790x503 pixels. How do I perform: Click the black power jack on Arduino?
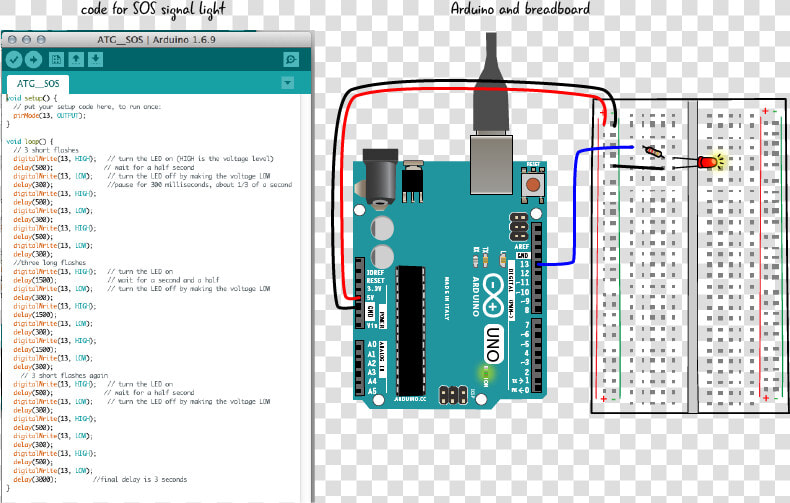380,176
